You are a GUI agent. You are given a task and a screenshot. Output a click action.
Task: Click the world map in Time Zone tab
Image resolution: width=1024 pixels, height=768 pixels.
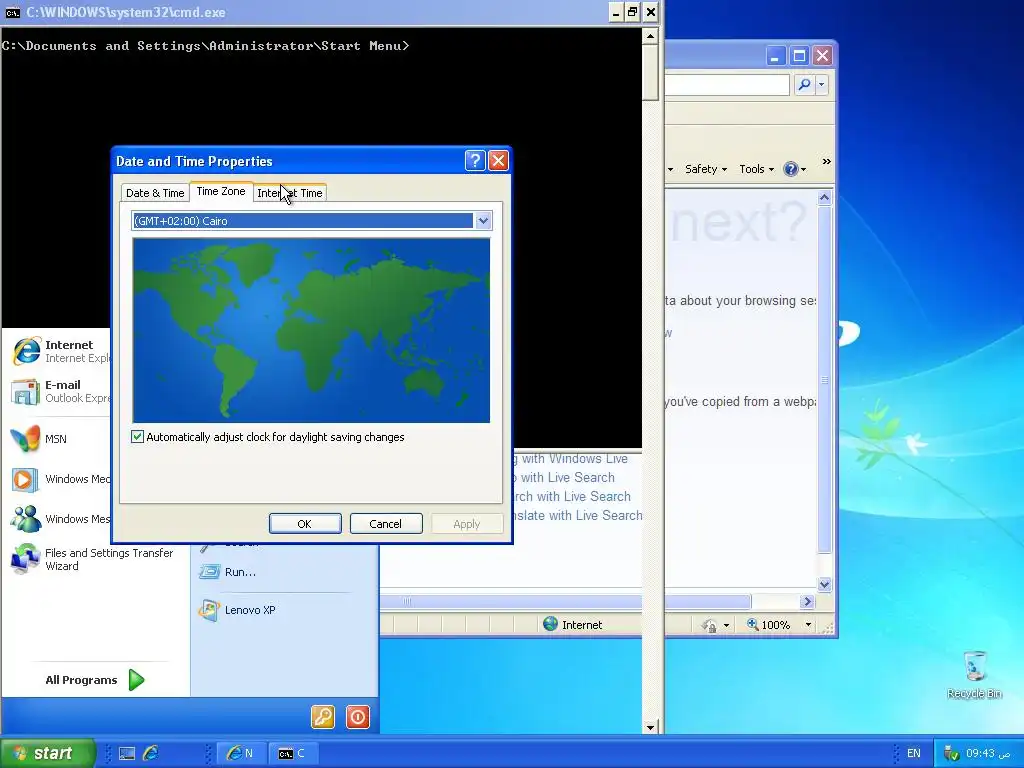point(311,330)
